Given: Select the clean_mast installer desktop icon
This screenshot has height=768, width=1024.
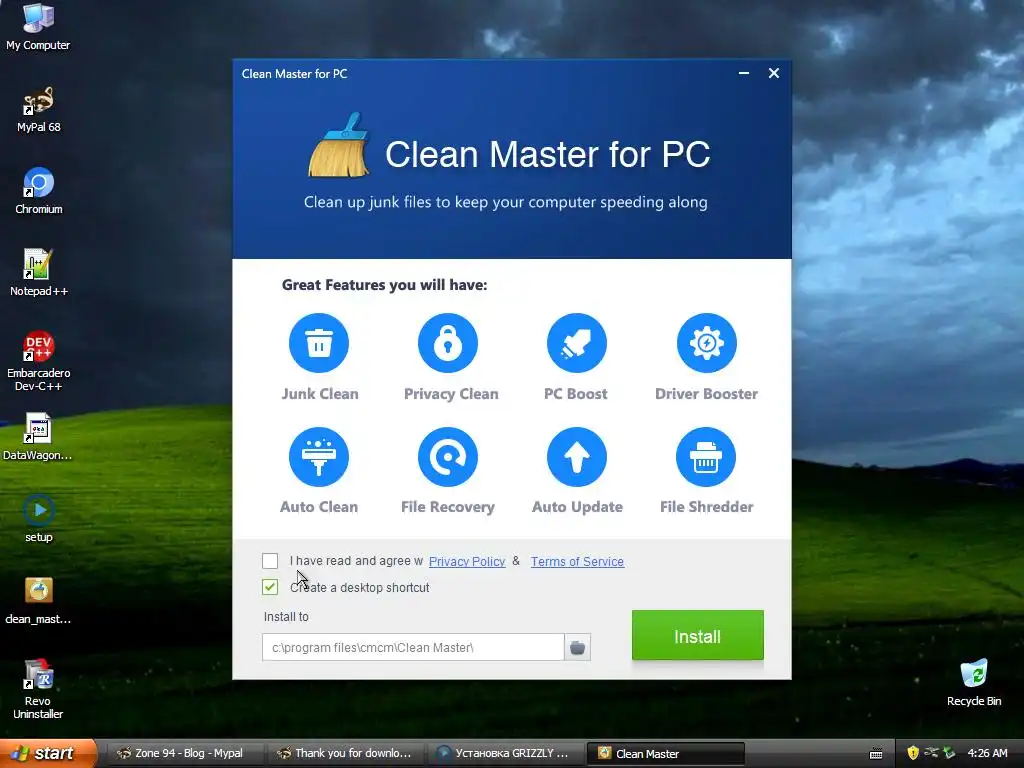Looking at the screenshot, I should (38, 601).
